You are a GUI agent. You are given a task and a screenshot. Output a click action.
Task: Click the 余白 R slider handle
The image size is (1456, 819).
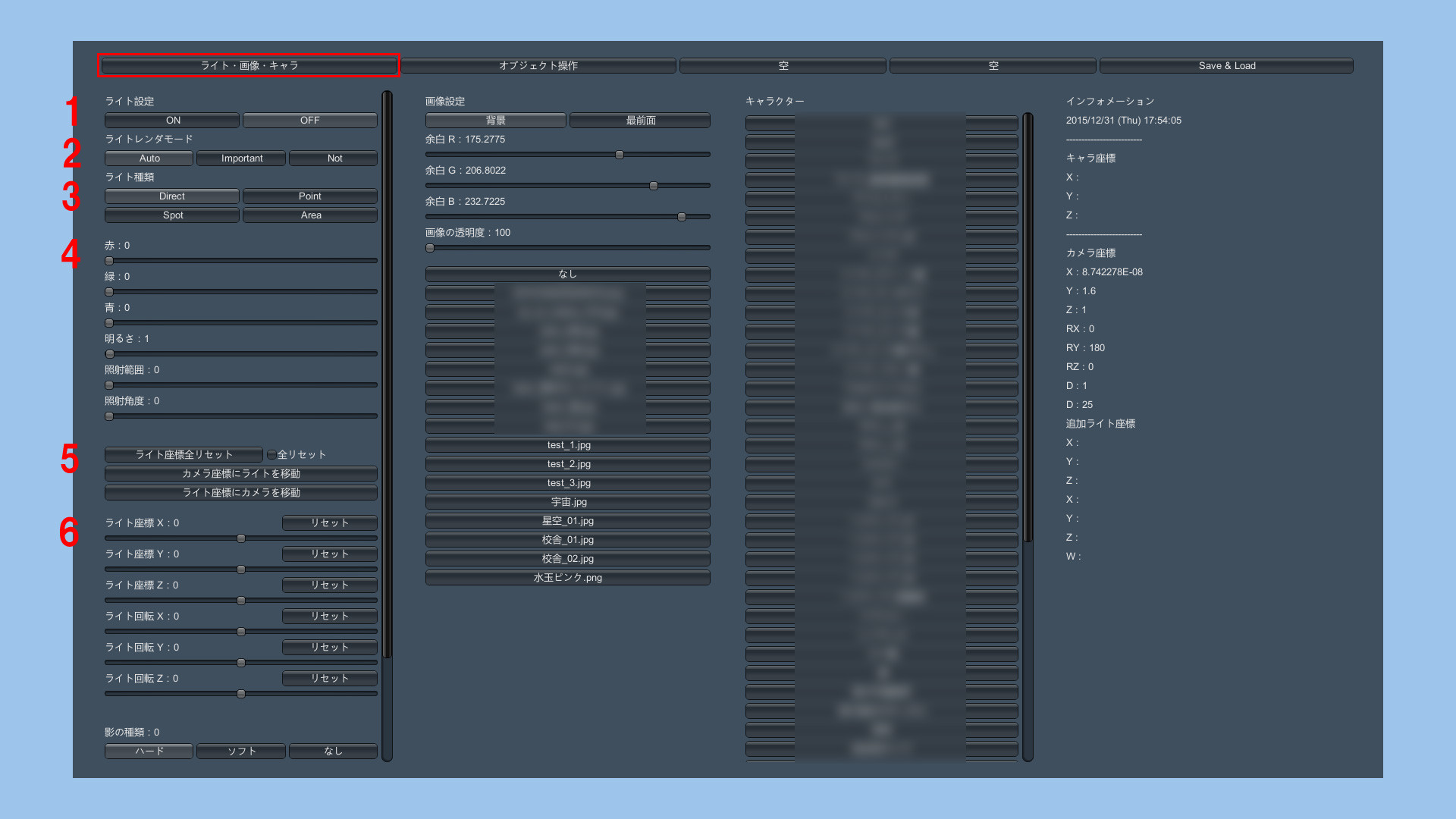[x=620, y=155]
